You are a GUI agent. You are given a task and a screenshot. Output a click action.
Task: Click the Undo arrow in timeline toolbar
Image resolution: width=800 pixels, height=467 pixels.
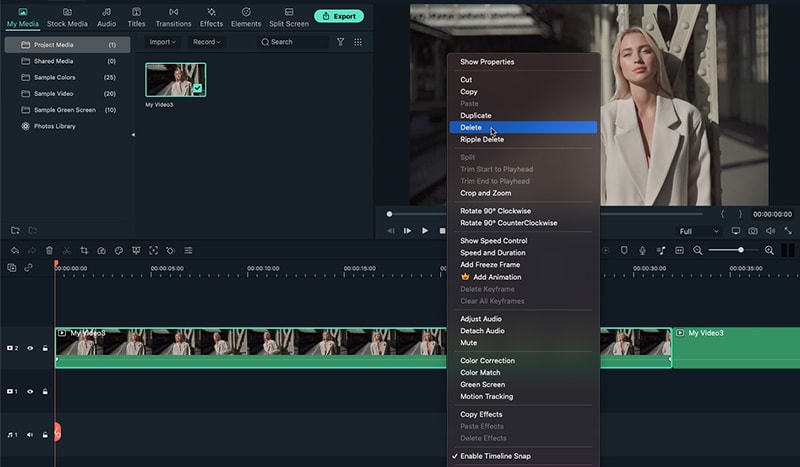point(15,251)
